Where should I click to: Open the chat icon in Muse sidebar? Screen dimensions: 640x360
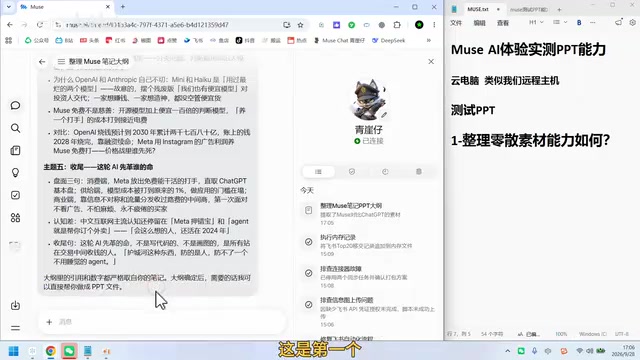point(16,106)
